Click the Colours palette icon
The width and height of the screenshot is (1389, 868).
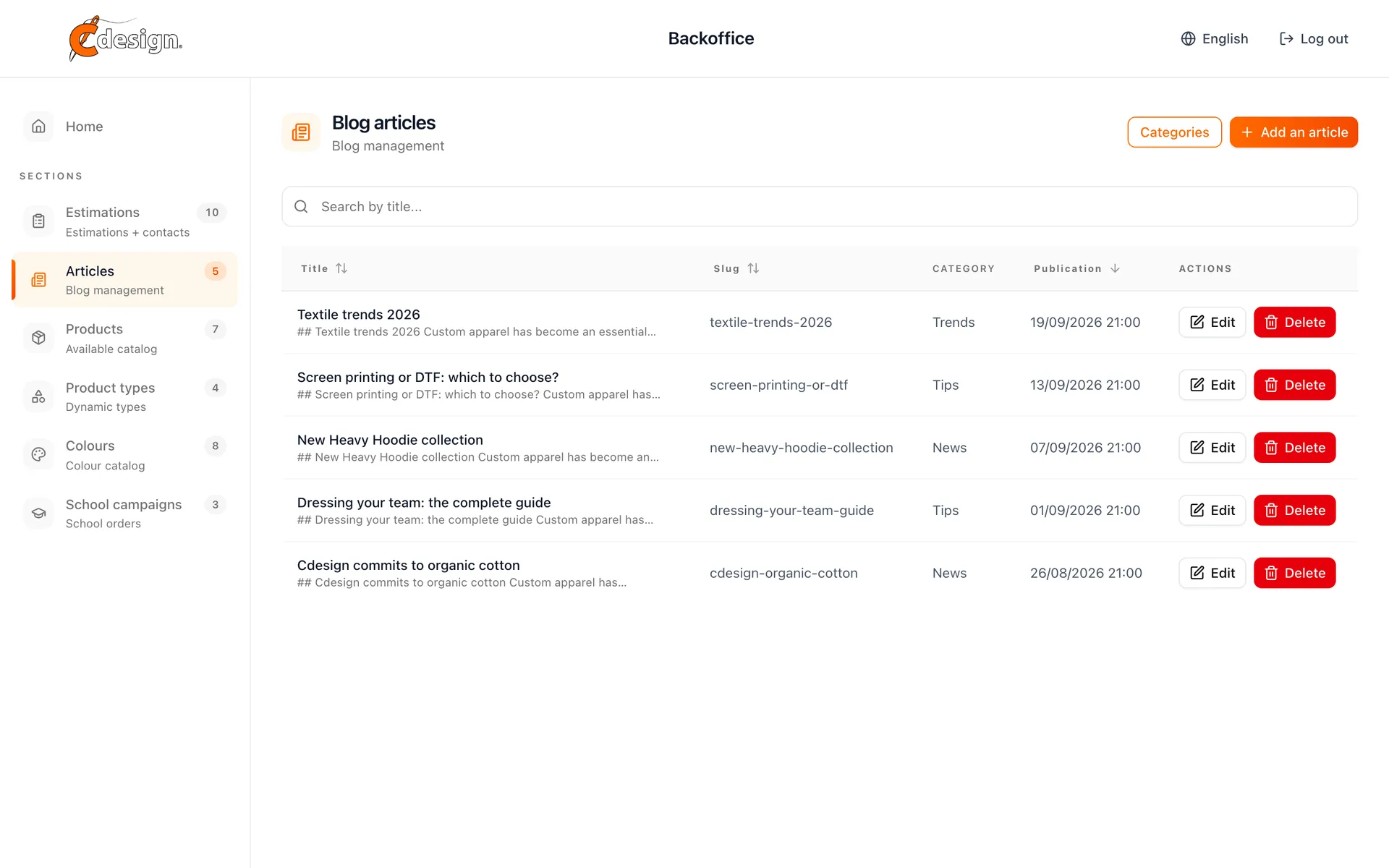[39, 455]
